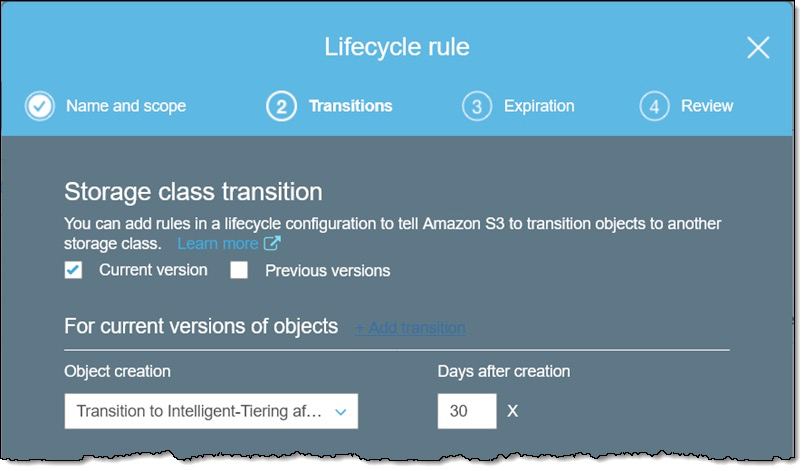
Task: Select the step 2 circle icon
Action: (281, 106)
